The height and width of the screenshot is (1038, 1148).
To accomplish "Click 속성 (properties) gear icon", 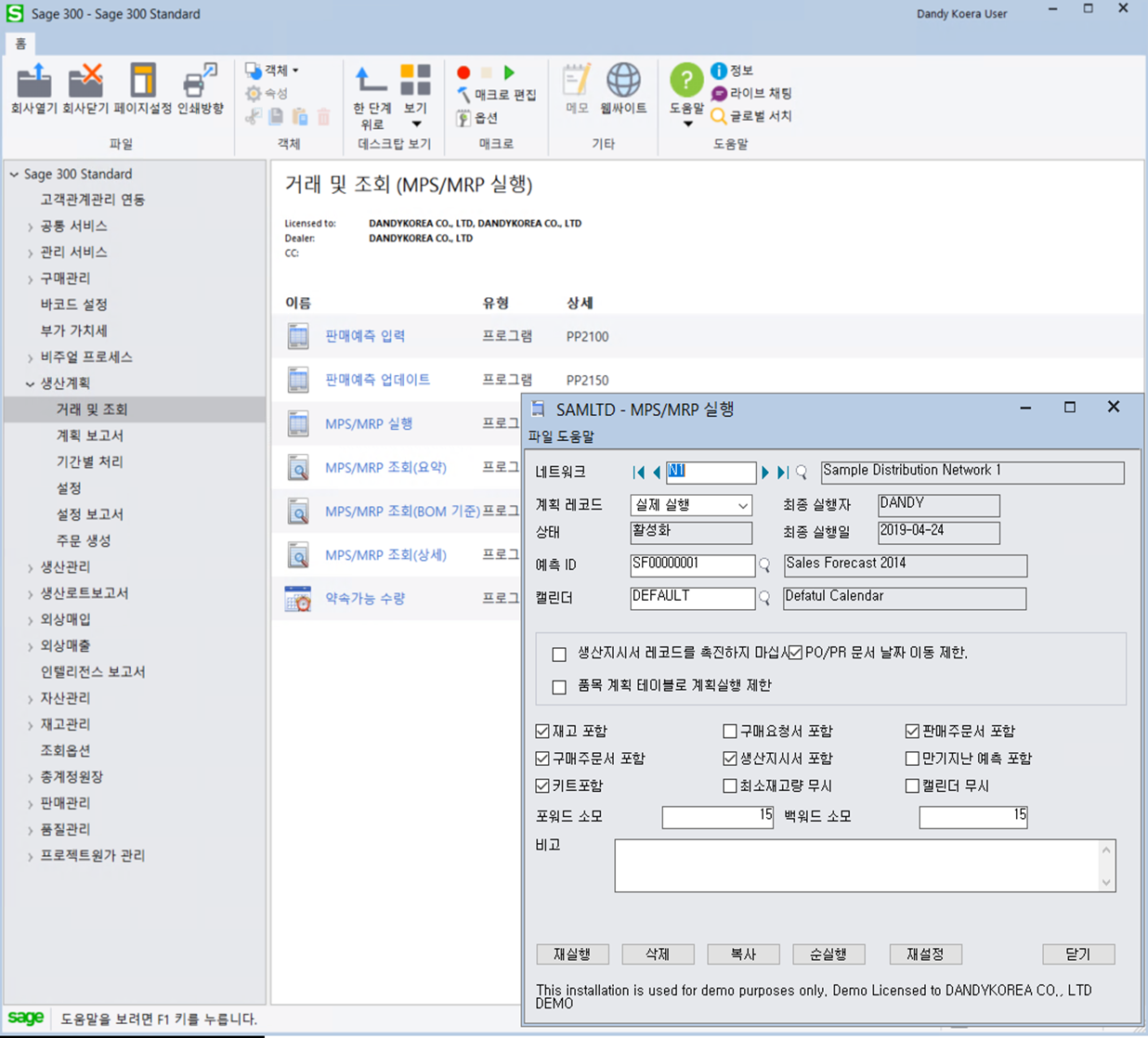I will tap(254, 94).
